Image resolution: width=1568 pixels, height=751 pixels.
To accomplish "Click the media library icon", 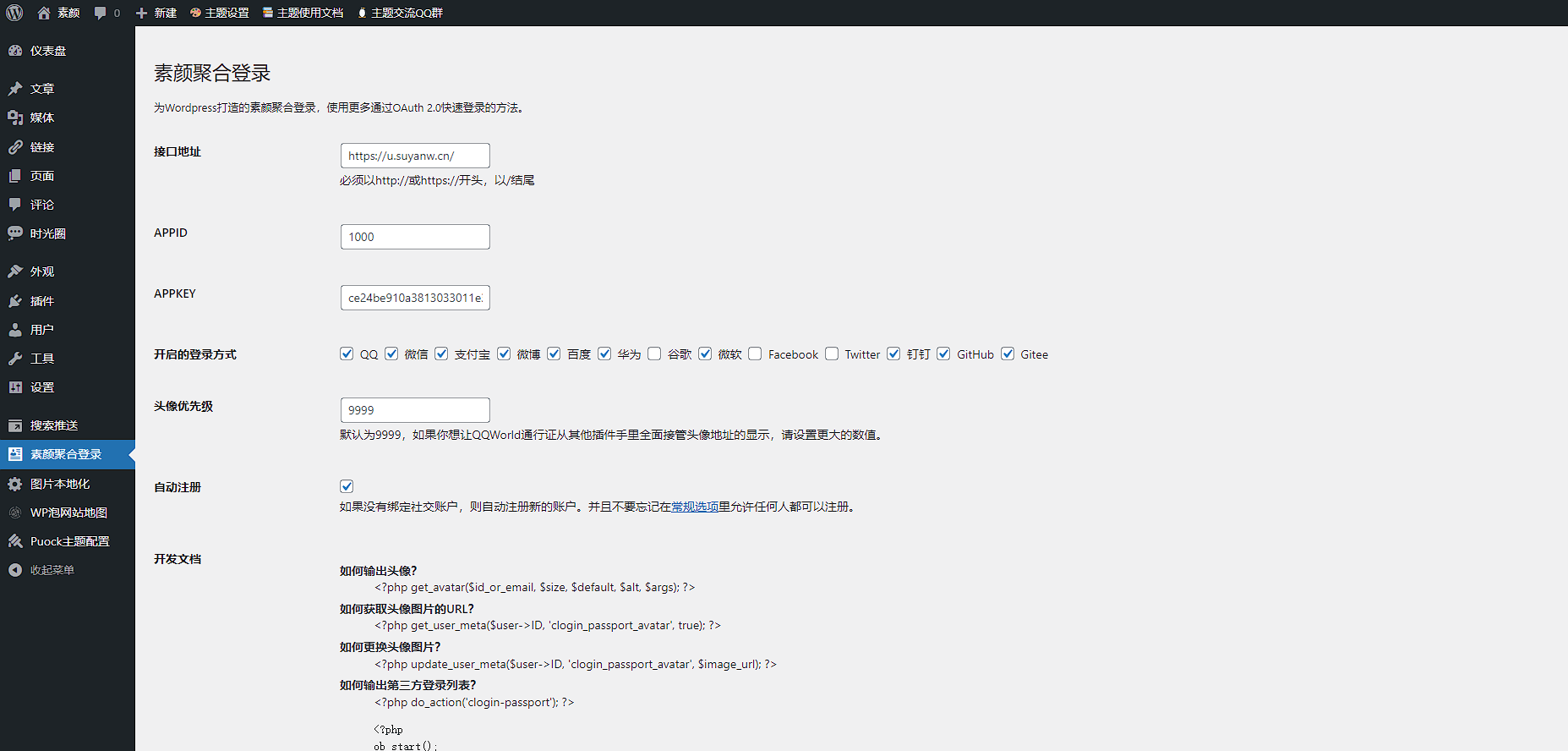I will (15, 118).
